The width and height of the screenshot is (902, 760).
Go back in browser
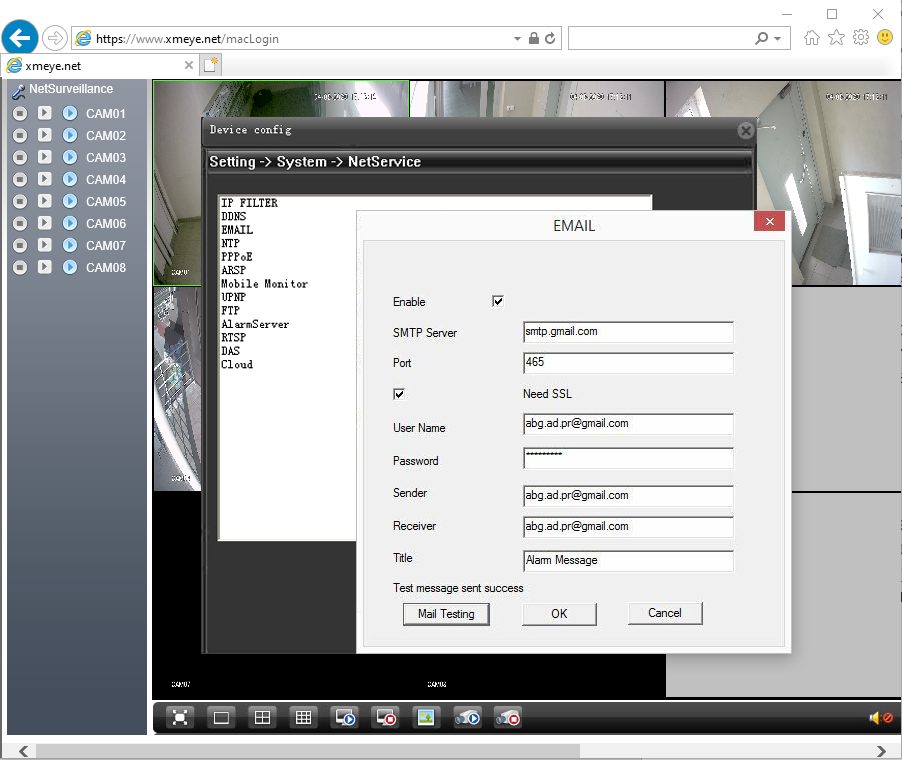tap(20, 39)
